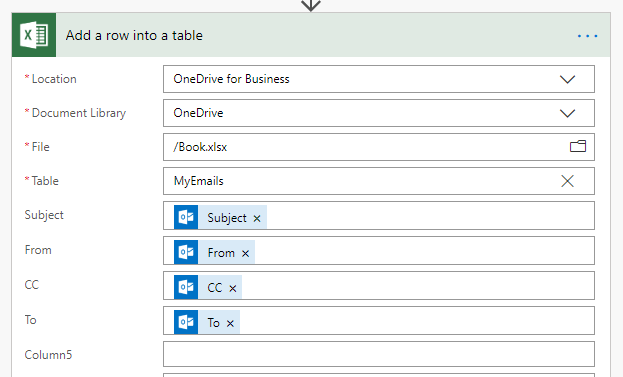Click the OneDrive for Business value

tap(231, 79)
